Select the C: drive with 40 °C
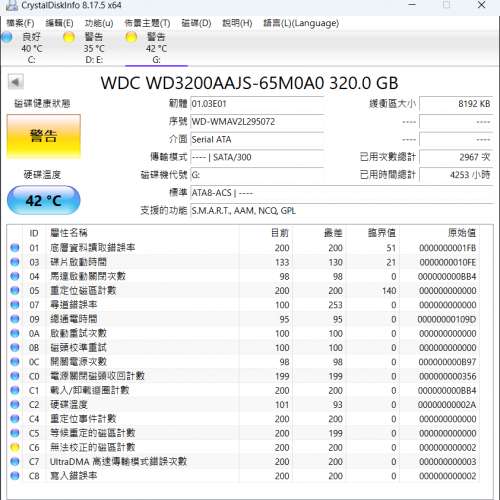This screenshot has height=500, width=500. click(x=31, y=48)
